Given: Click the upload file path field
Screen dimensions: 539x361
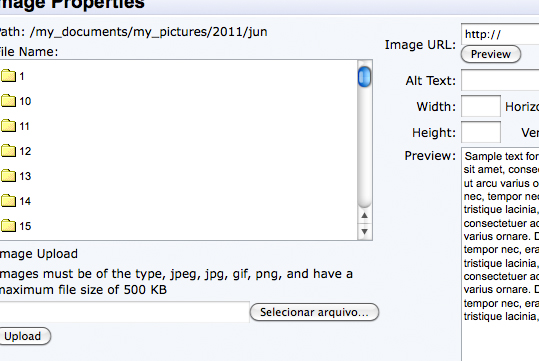Looking at the screenshot, I should [124, 312].
